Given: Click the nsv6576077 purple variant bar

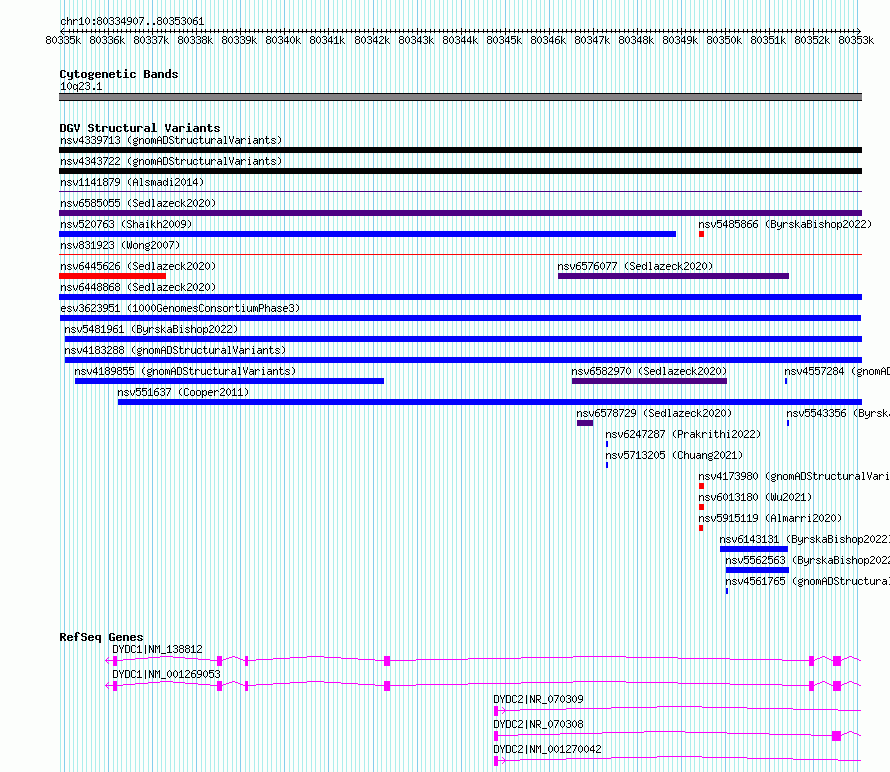Looking at the screenshot, I should tap(673, 276).
